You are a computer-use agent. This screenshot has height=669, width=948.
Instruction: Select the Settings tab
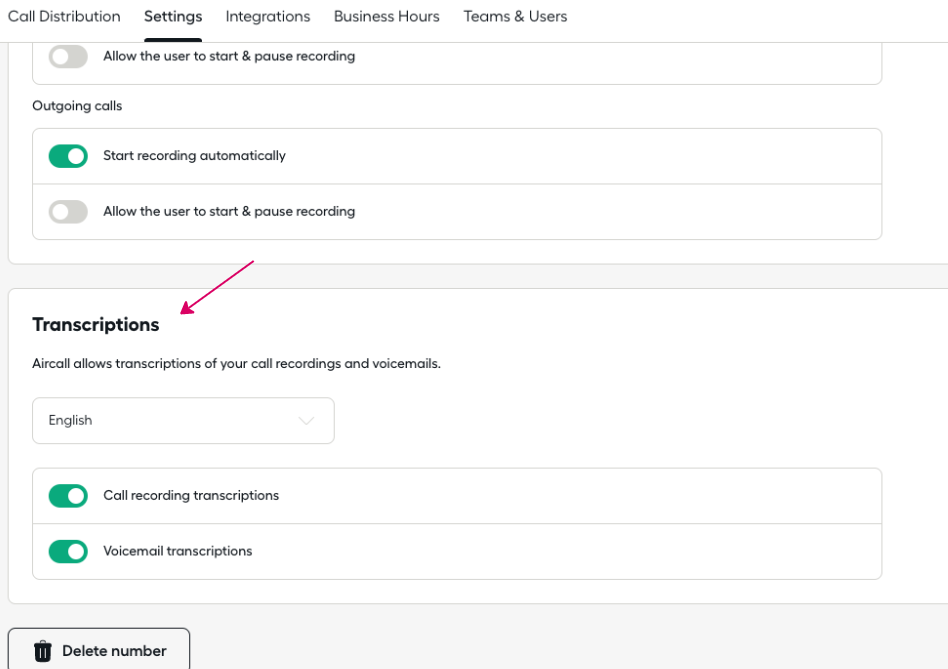pyautogui.click(x=173, y=16)
